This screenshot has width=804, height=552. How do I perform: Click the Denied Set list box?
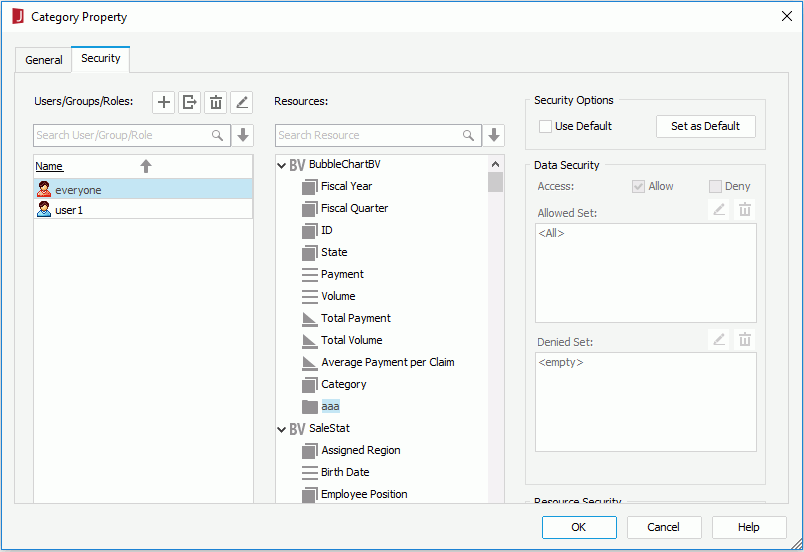pyautogui.click(x=646, y=402)
